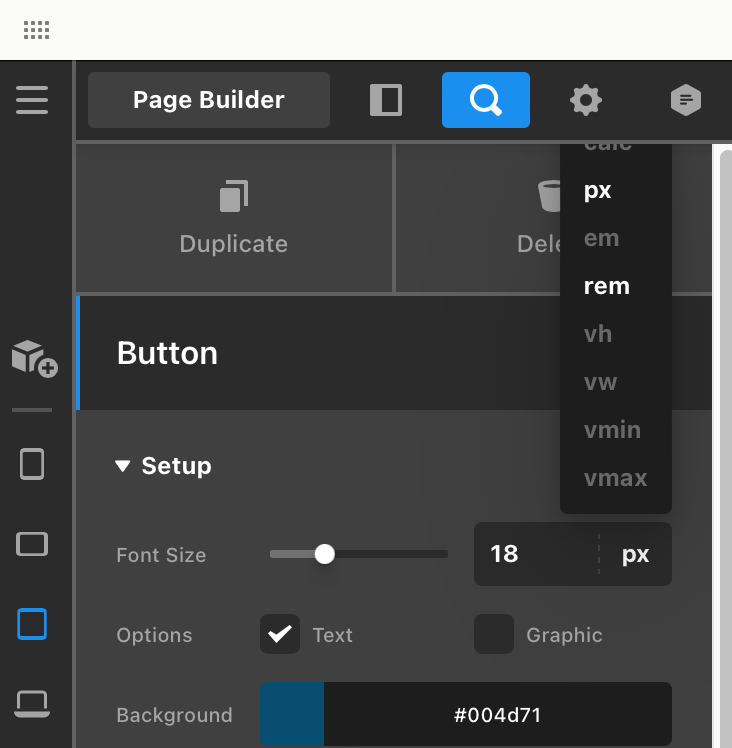Enable the Graphic option checkbox

pyautogui.click(x=494, y=634)
